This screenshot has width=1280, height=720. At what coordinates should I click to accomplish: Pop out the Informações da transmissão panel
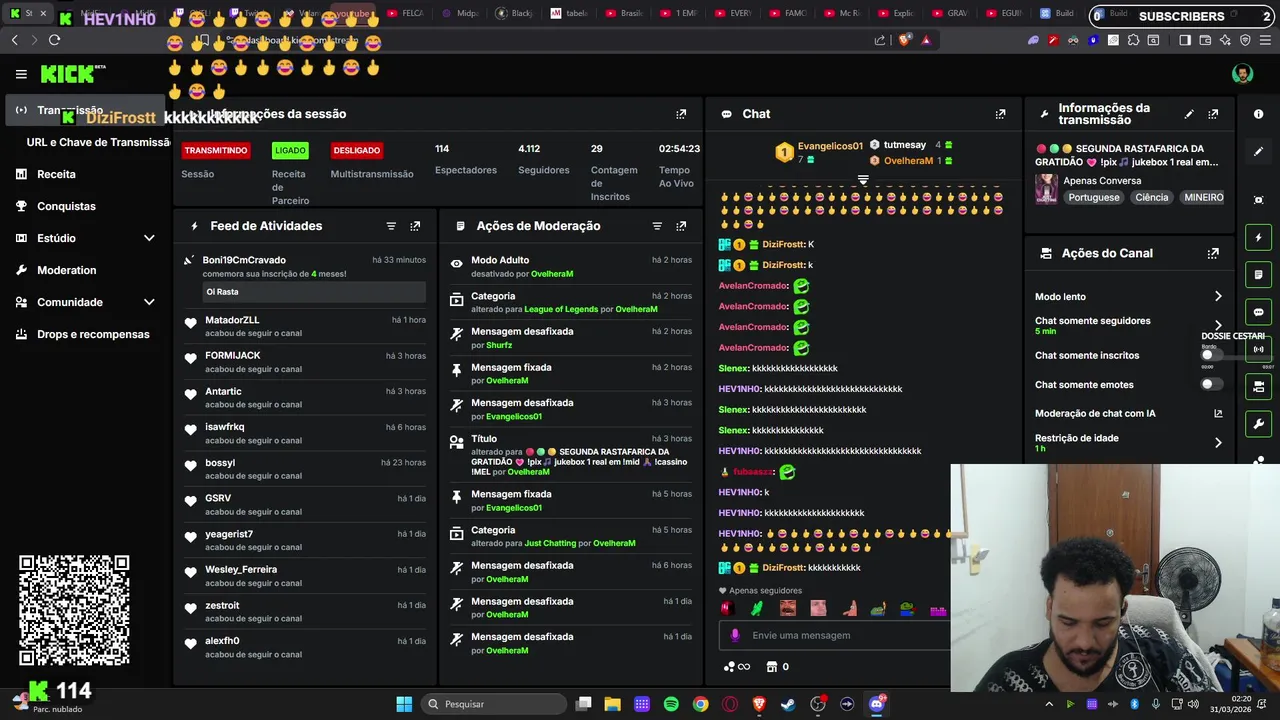coord(1213,114)
